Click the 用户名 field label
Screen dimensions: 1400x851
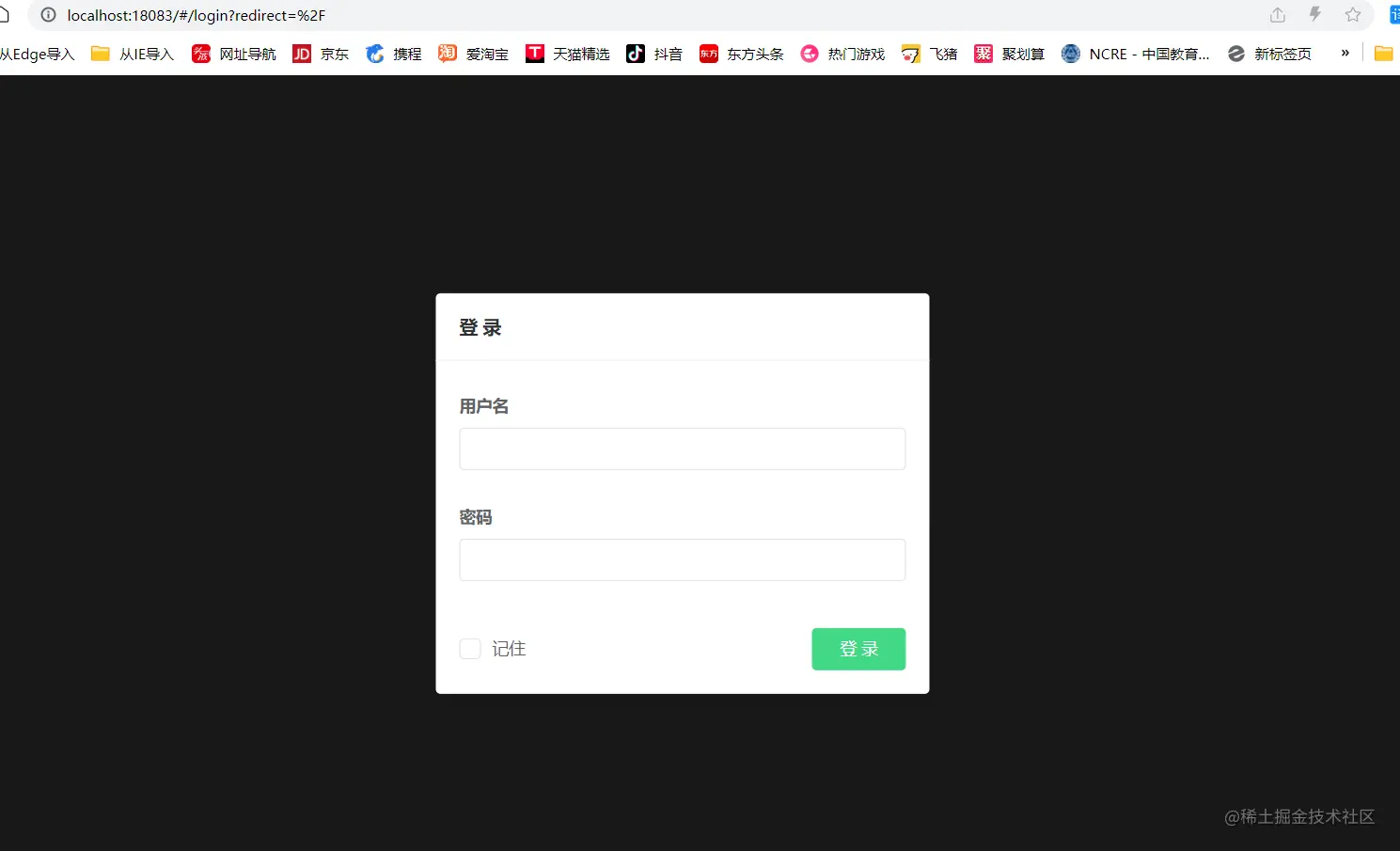(x=484, y=406)
